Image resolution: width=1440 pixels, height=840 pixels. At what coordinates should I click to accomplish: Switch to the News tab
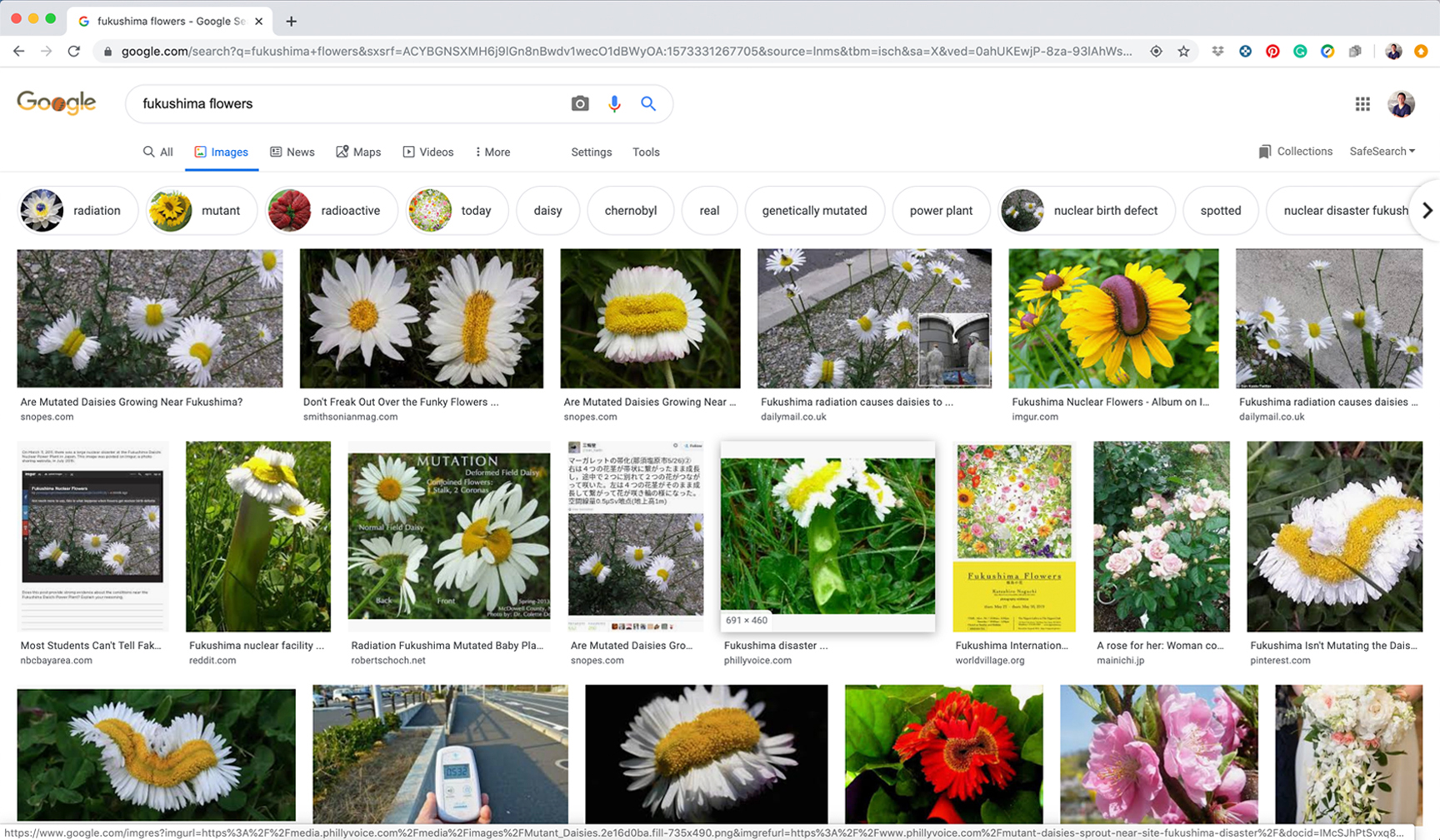point(292,152)
